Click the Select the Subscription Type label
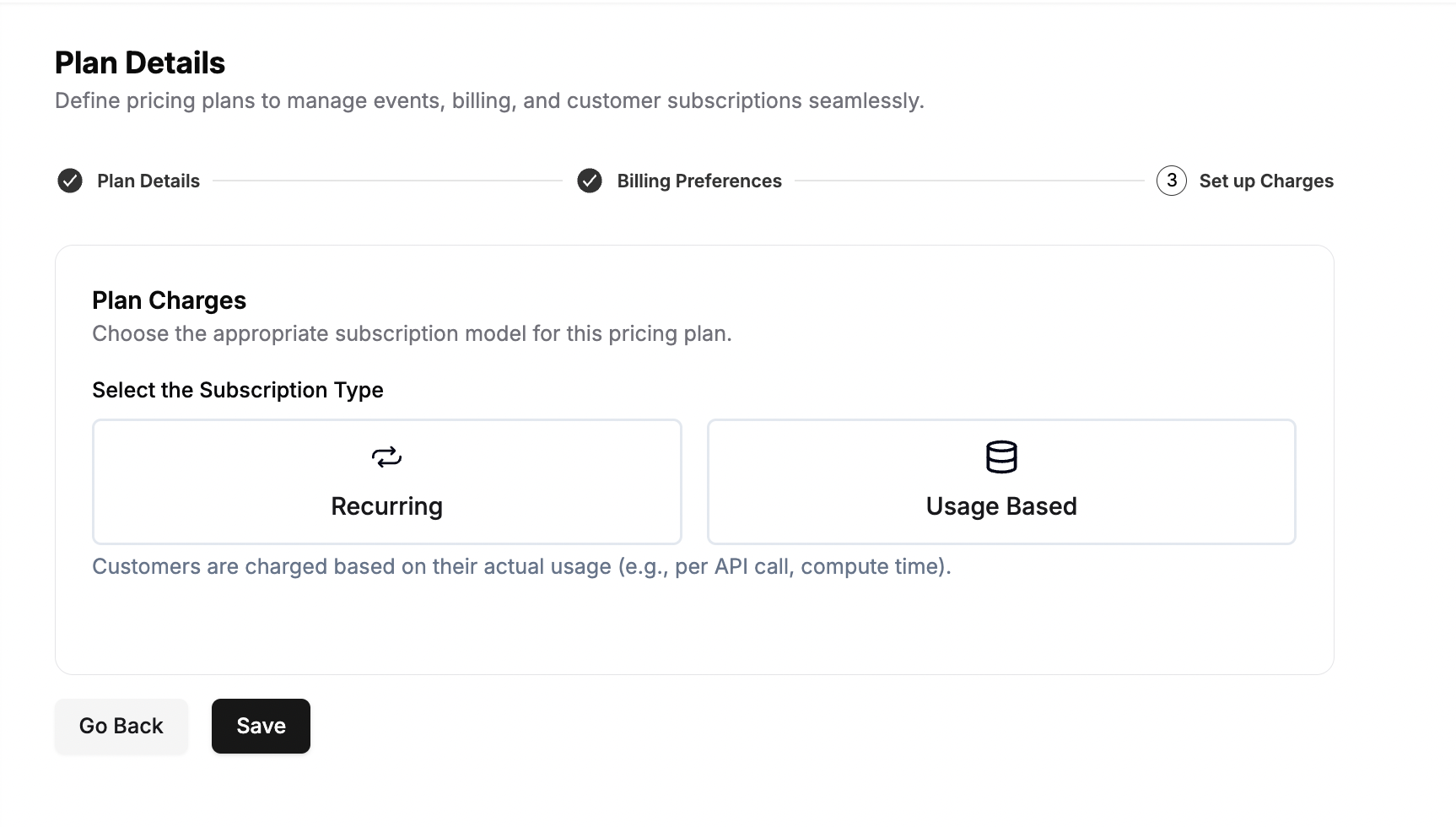The width and height of the screenshot is (1456, 827). click(x=238, y=390)
